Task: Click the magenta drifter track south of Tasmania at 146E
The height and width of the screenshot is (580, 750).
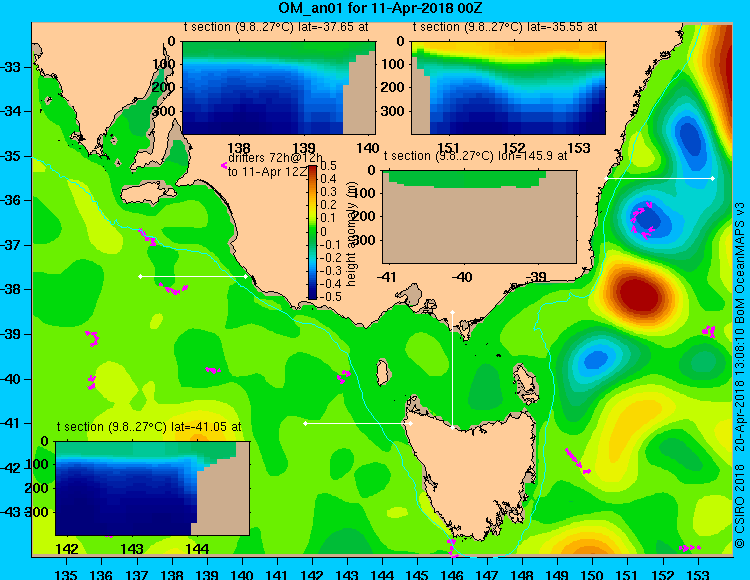Action: (452, 547)
